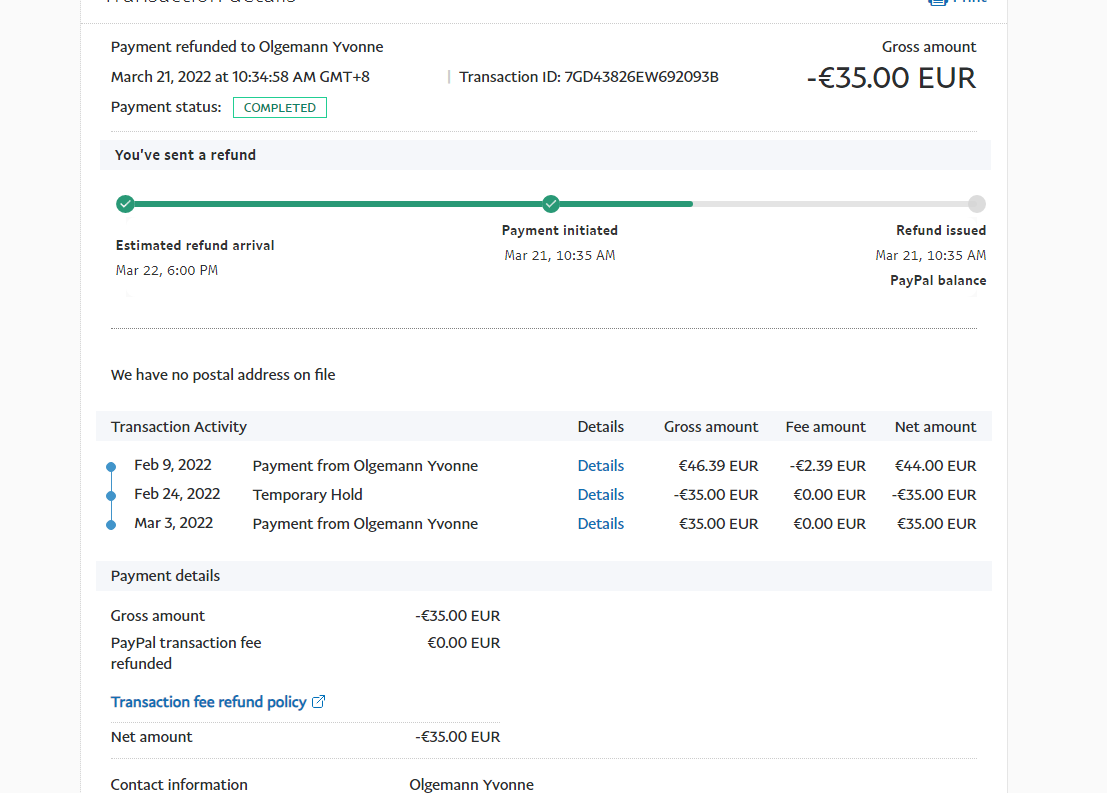Open Details for the Feb 9 payment
The height and width of the screenshot is (793, 1107).
click(x=600, y=466)
